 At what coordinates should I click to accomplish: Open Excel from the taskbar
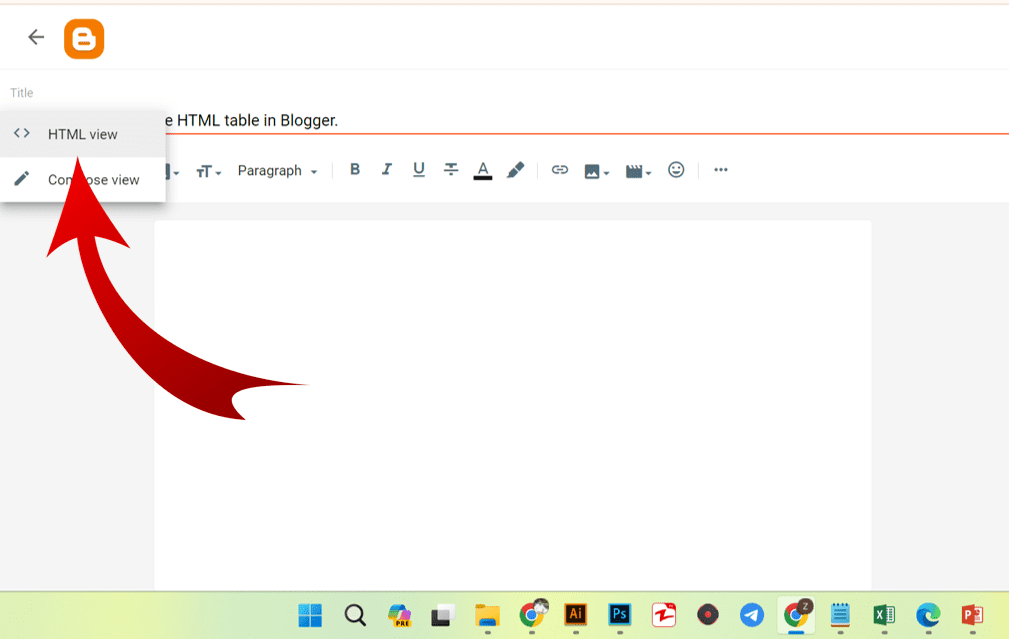coord(883,616)
